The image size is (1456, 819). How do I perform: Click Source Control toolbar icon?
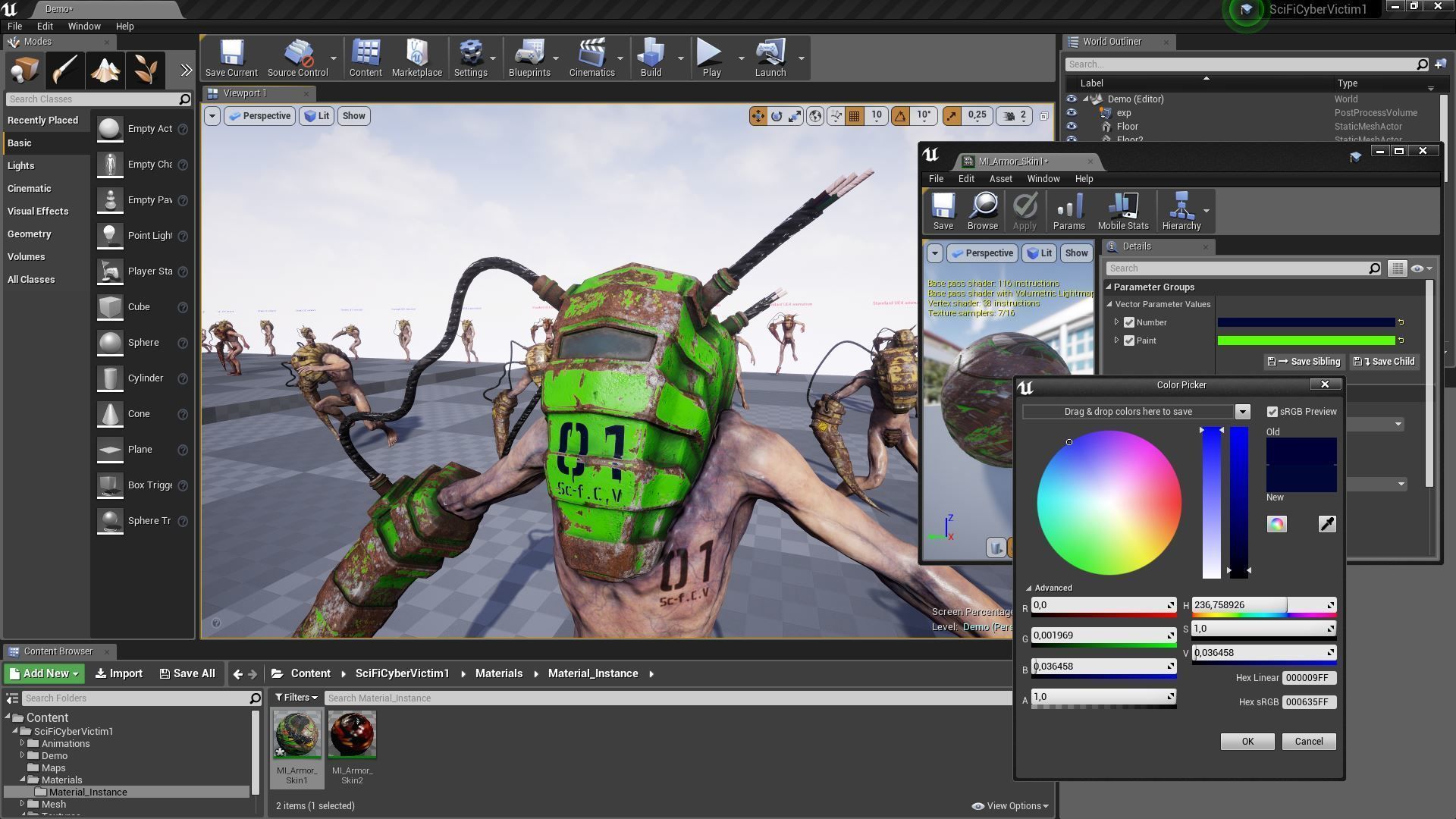click(x=297, y=58)
